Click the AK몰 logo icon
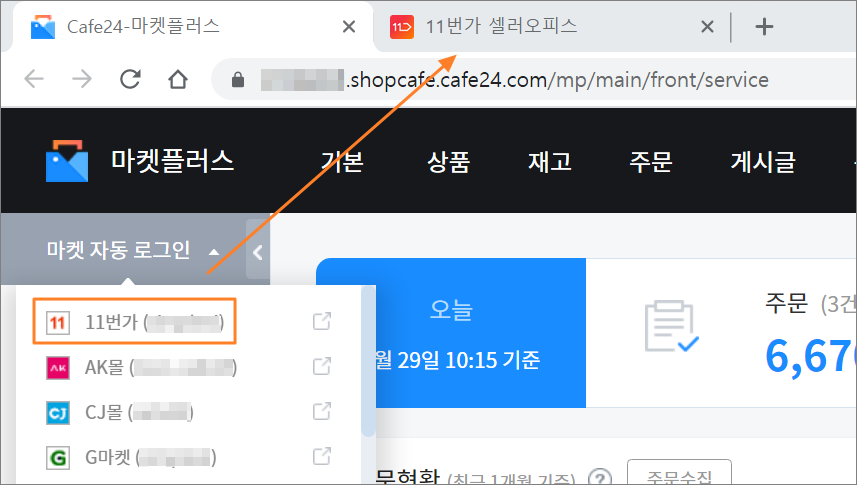The image size is (857, 485). point(57,367)
